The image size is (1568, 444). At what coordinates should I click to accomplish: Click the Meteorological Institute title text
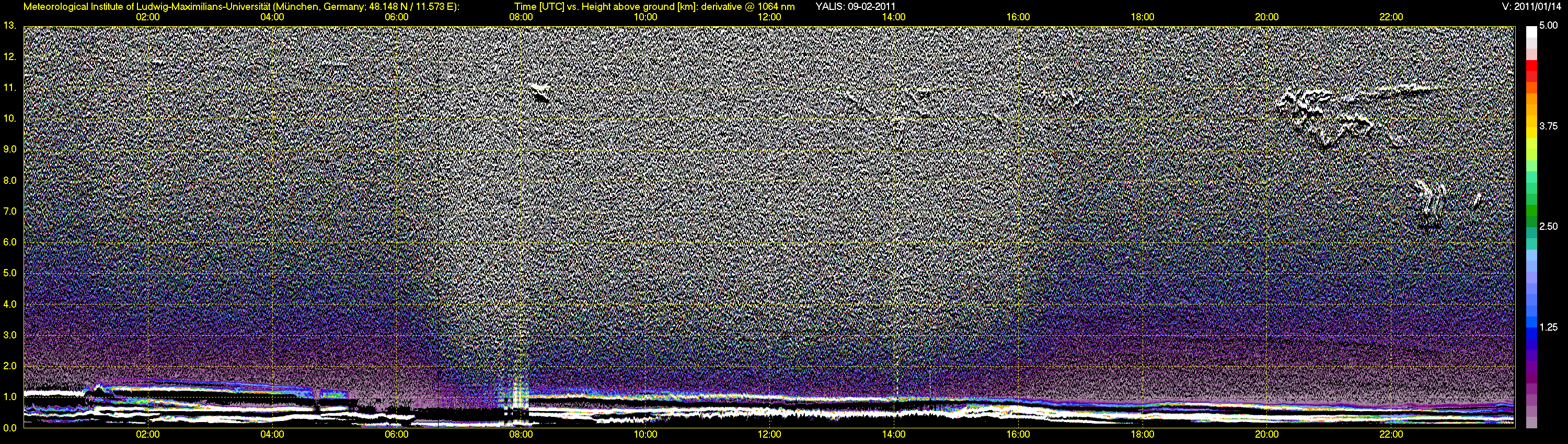pos(241,7)
